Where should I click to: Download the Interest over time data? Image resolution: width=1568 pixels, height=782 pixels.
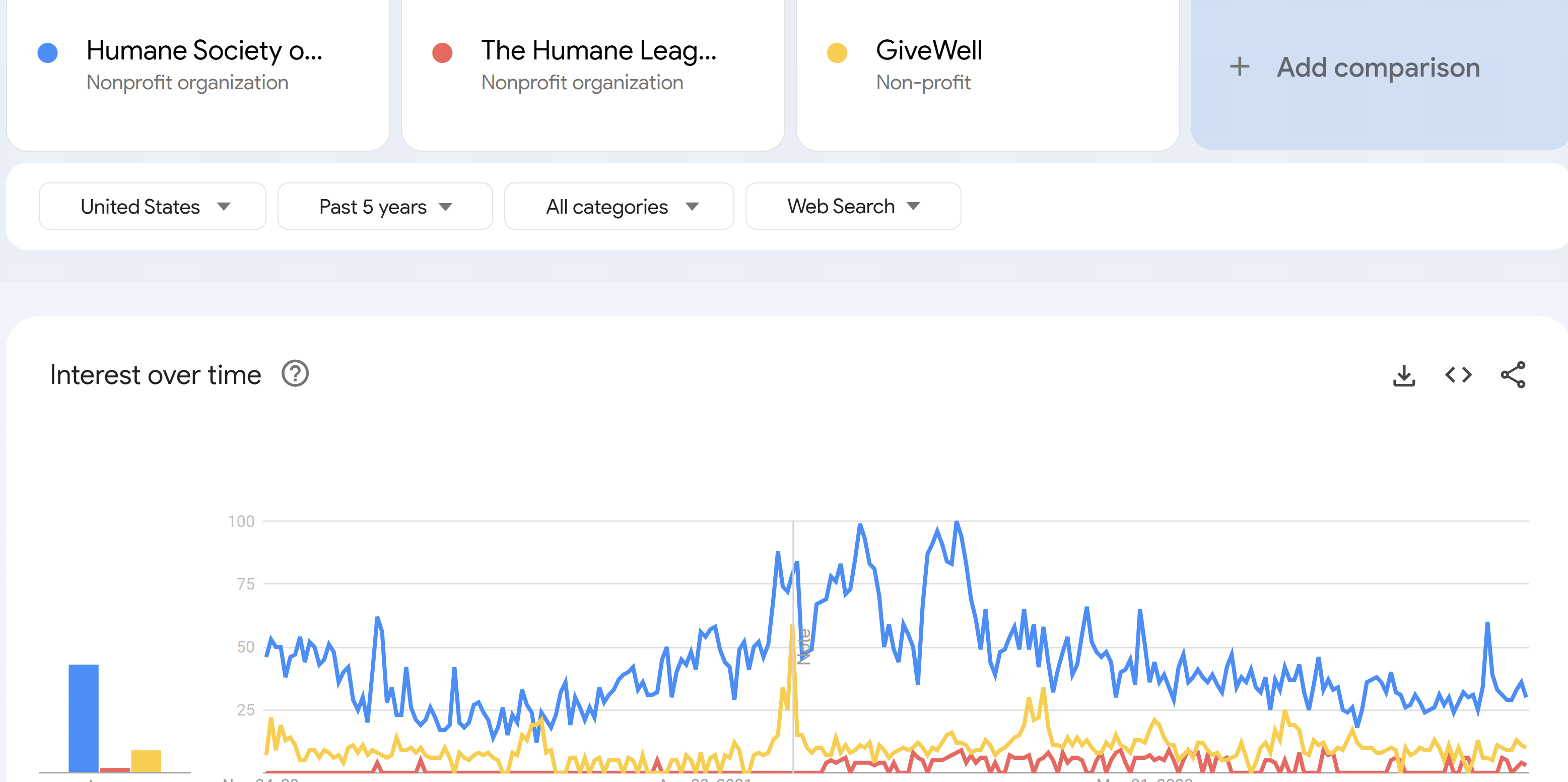[x=1404, y=375]
